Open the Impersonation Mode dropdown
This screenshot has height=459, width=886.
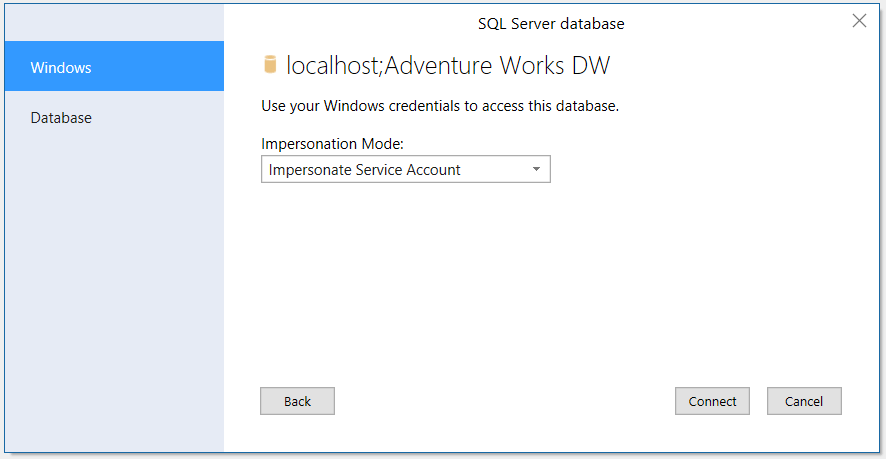point(406,170)
